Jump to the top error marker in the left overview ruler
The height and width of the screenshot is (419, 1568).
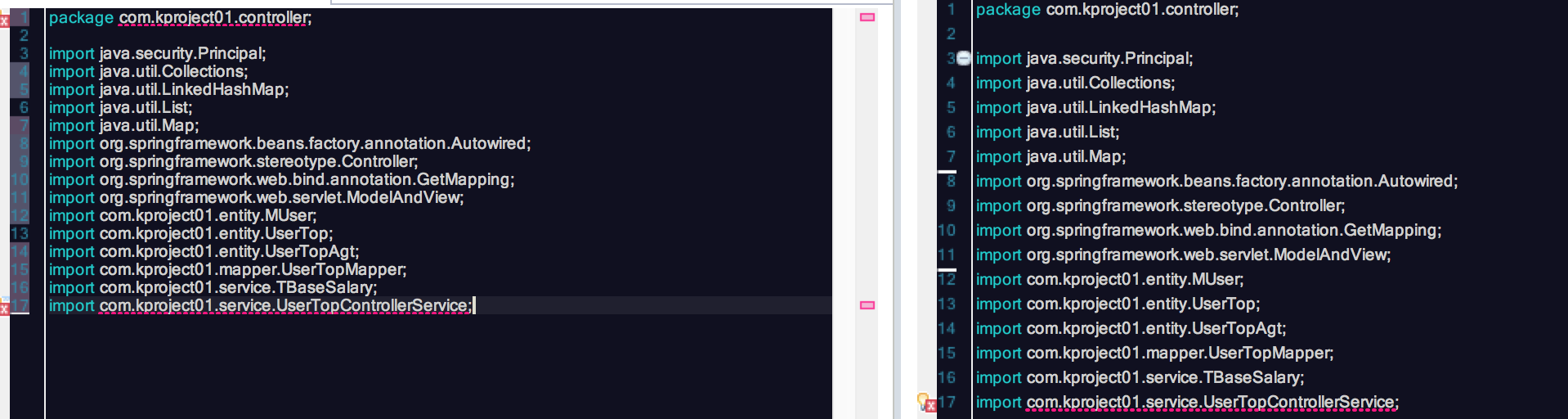click(x=867, y=17)
